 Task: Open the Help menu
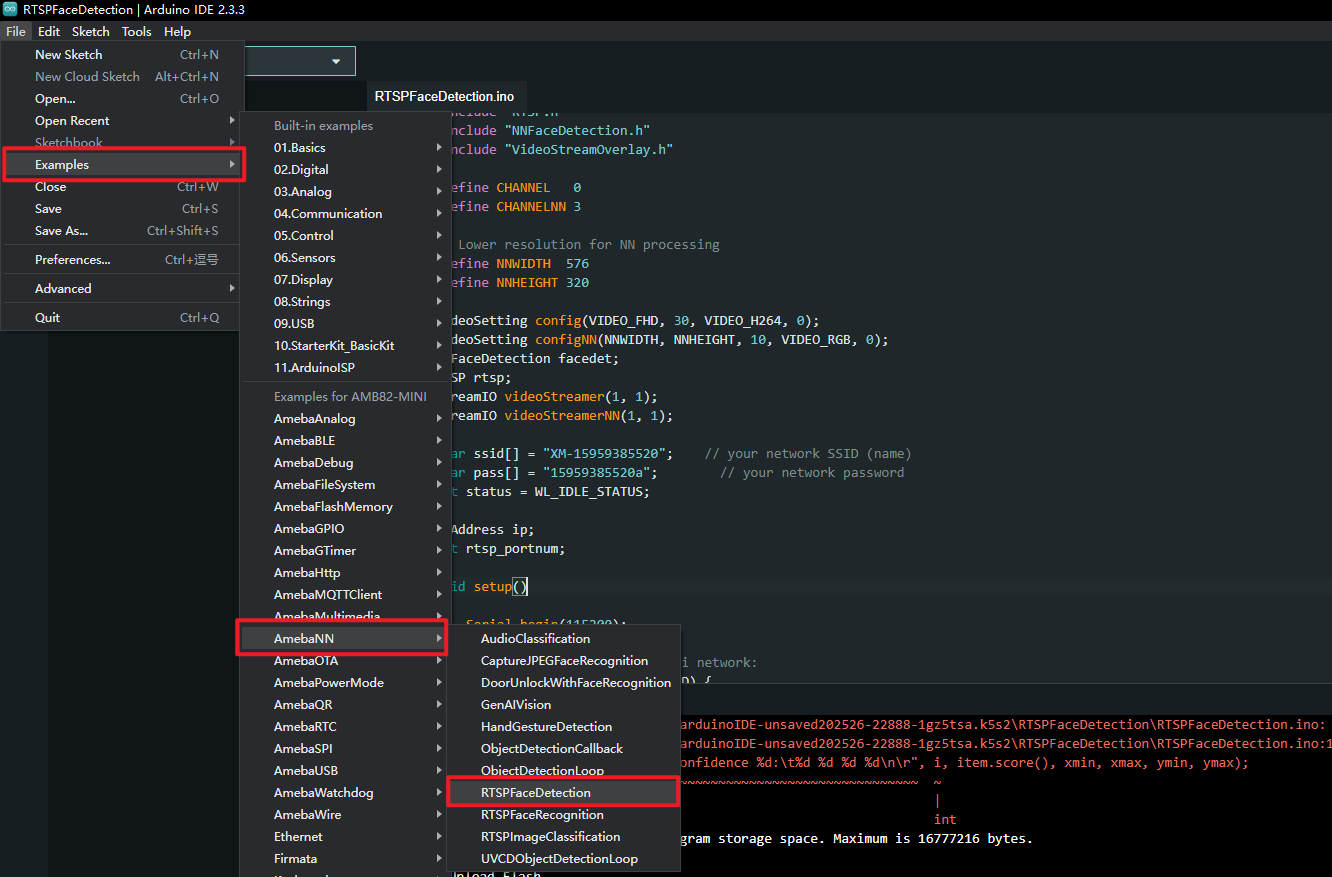click(177, 31)
